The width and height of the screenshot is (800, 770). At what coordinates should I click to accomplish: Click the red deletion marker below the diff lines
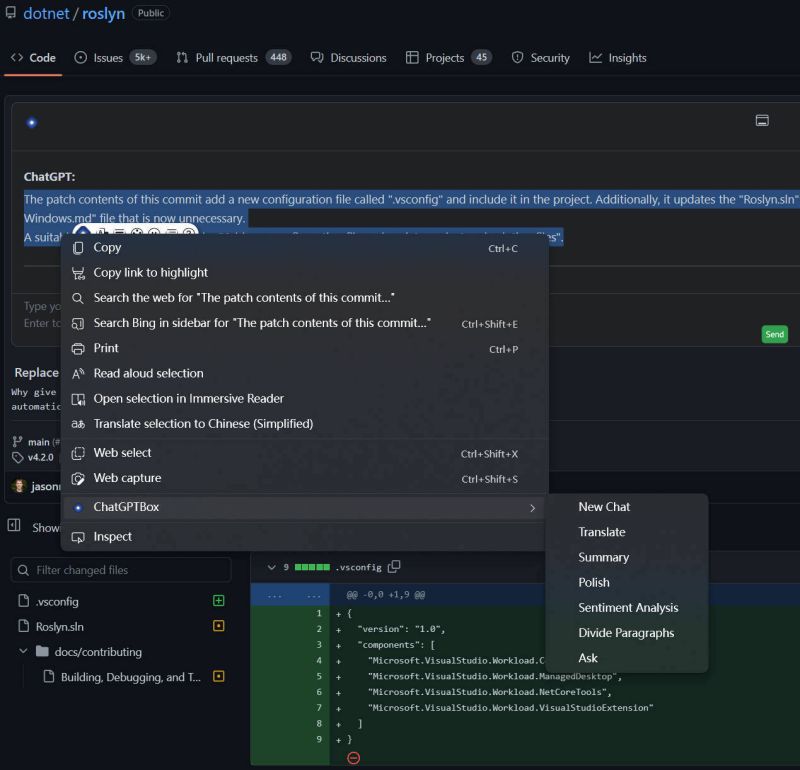354,758
